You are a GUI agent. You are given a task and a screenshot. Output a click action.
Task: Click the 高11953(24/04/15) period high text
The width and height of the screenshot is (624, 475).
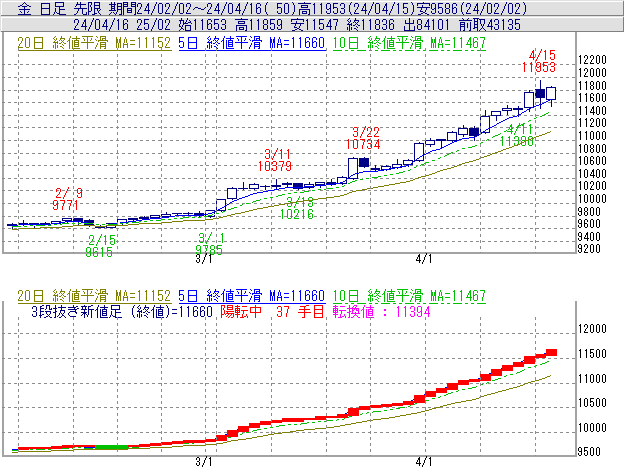(357, 9)
